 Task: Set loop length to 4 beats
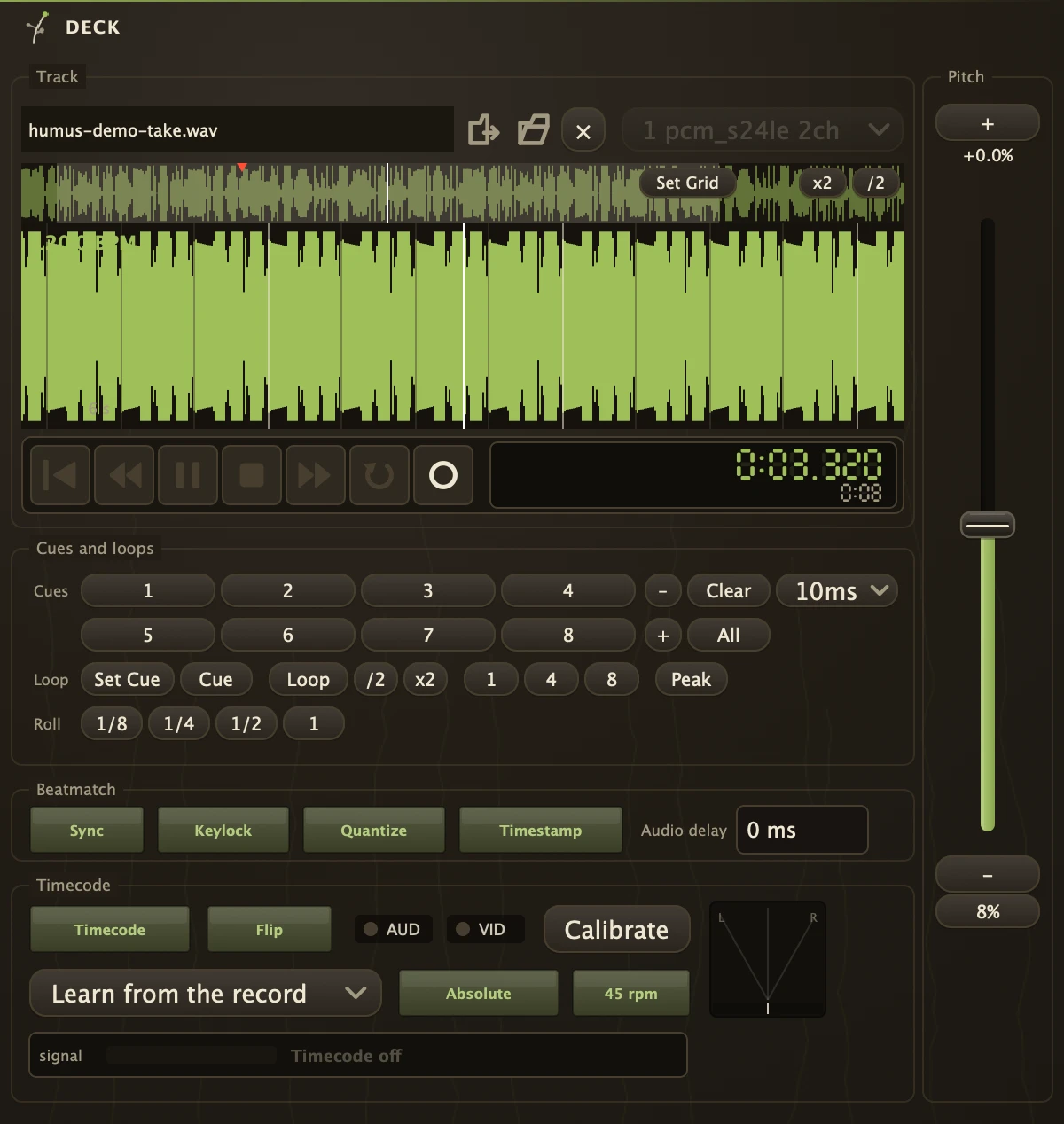(552, 680)
